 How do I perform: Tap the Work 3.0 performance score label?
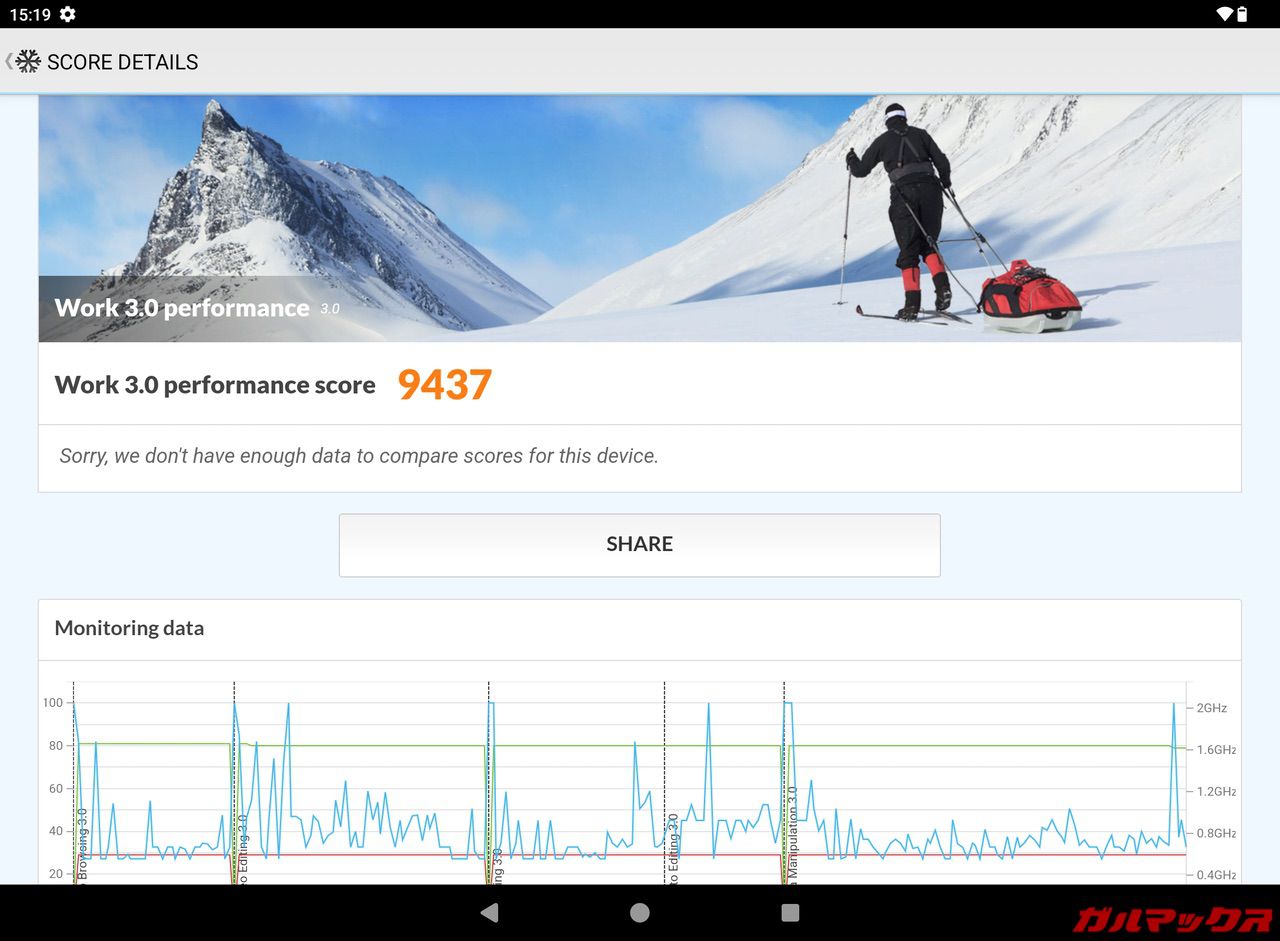215,385
